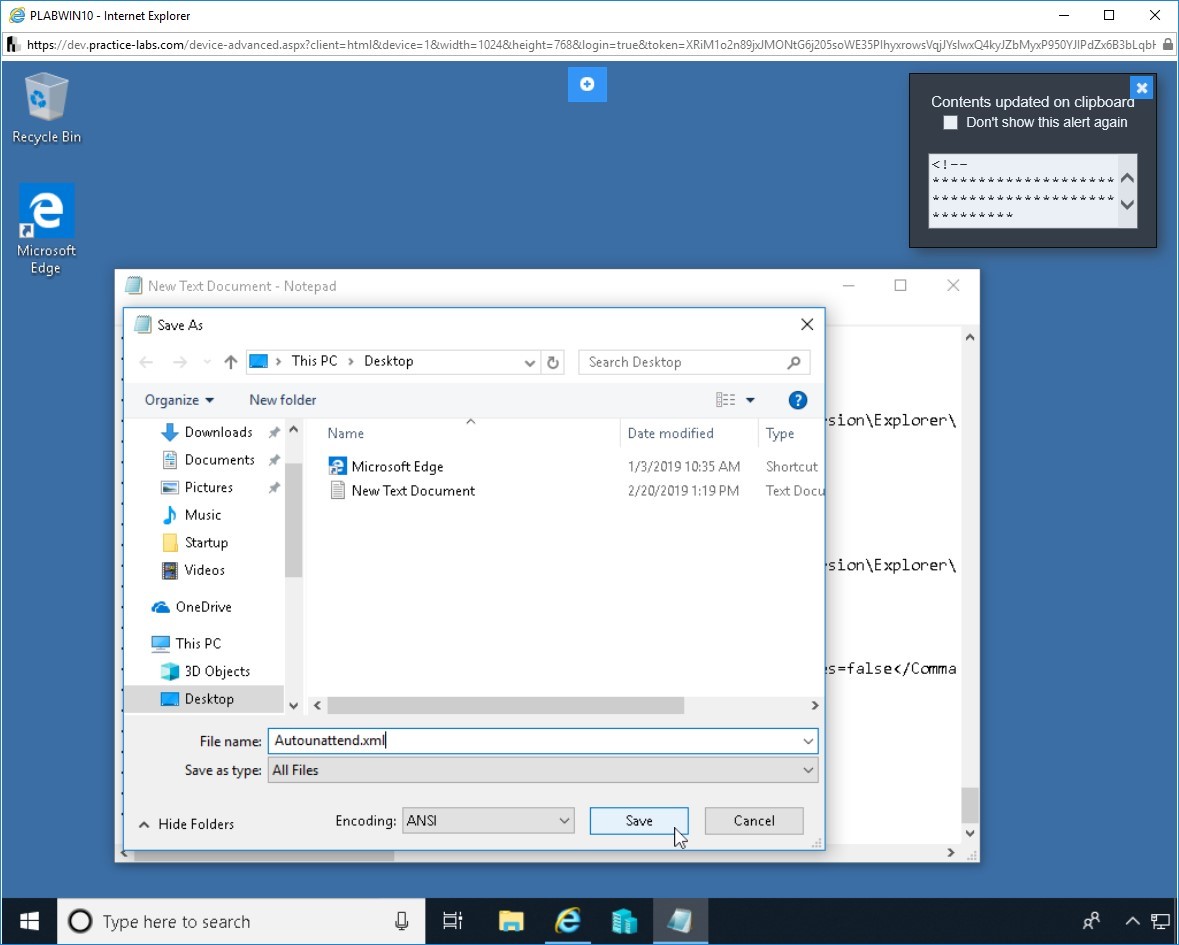Open the Help question mark button
This screenshot has height=945, width=1179.
click(x=798, y=400)
